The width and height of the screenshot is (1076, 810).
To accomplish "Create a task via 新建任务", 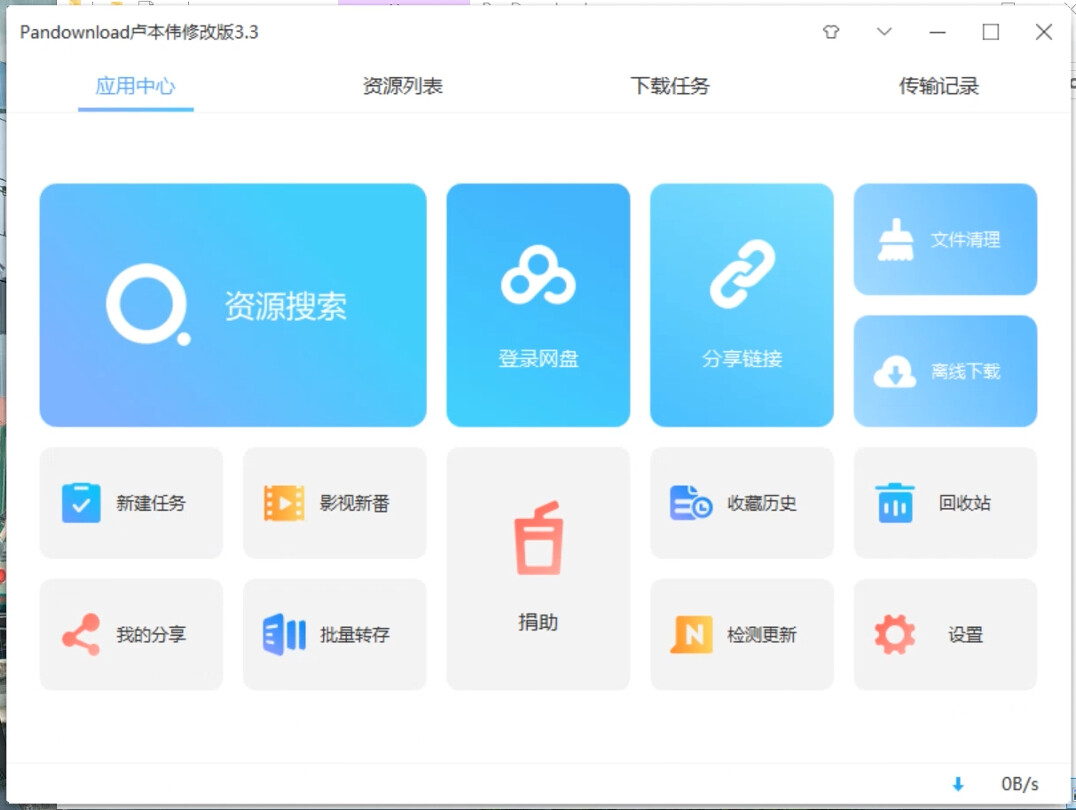I will tap(131, 502).
